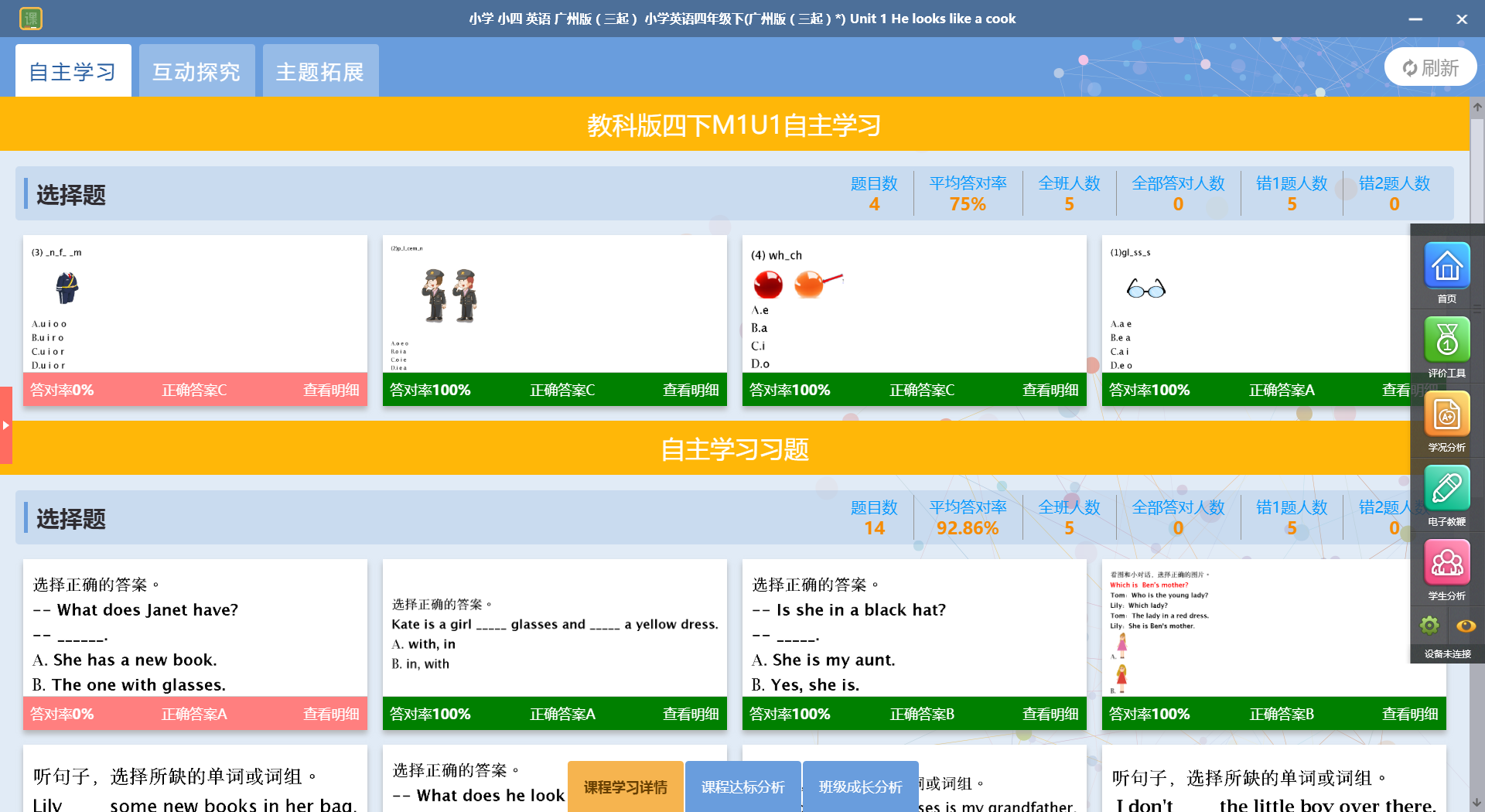The image size is (1485, 812).
Task: View 查看明细 for the wh_ch question
Action: pos(1050,390)
